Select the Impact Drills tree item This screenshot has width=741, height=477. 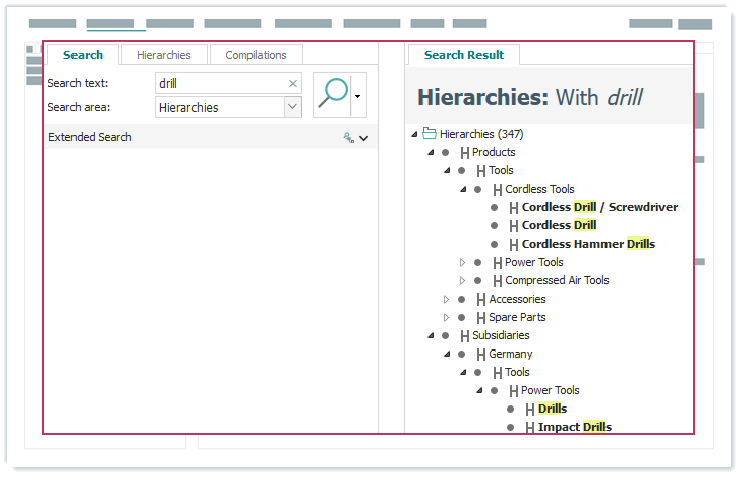[574, 427]
